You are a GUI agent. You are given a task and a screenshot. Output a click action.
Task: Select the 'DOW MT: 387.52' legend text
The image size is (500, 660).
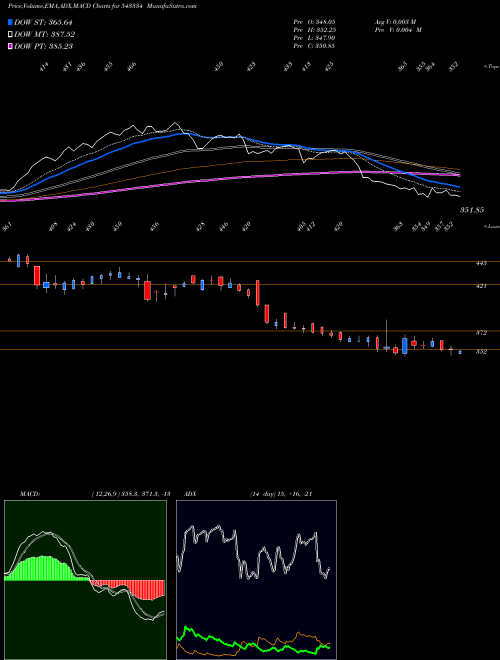pos(44,34)
